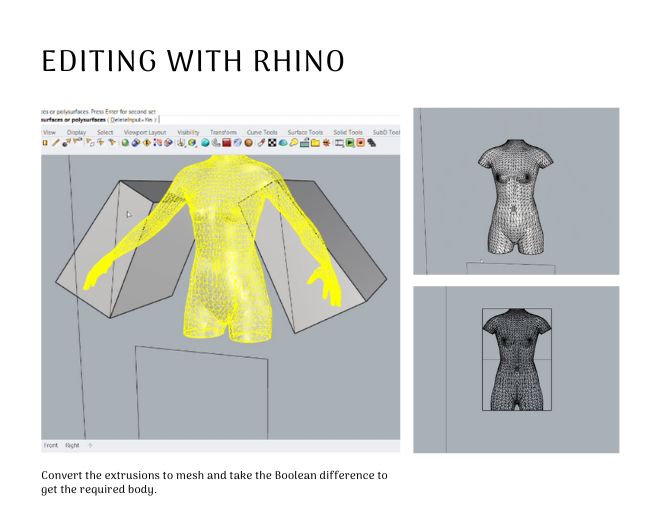Click the black and white checker icon
This screenshot has width=660, height=528.
[x=272, y=143]
